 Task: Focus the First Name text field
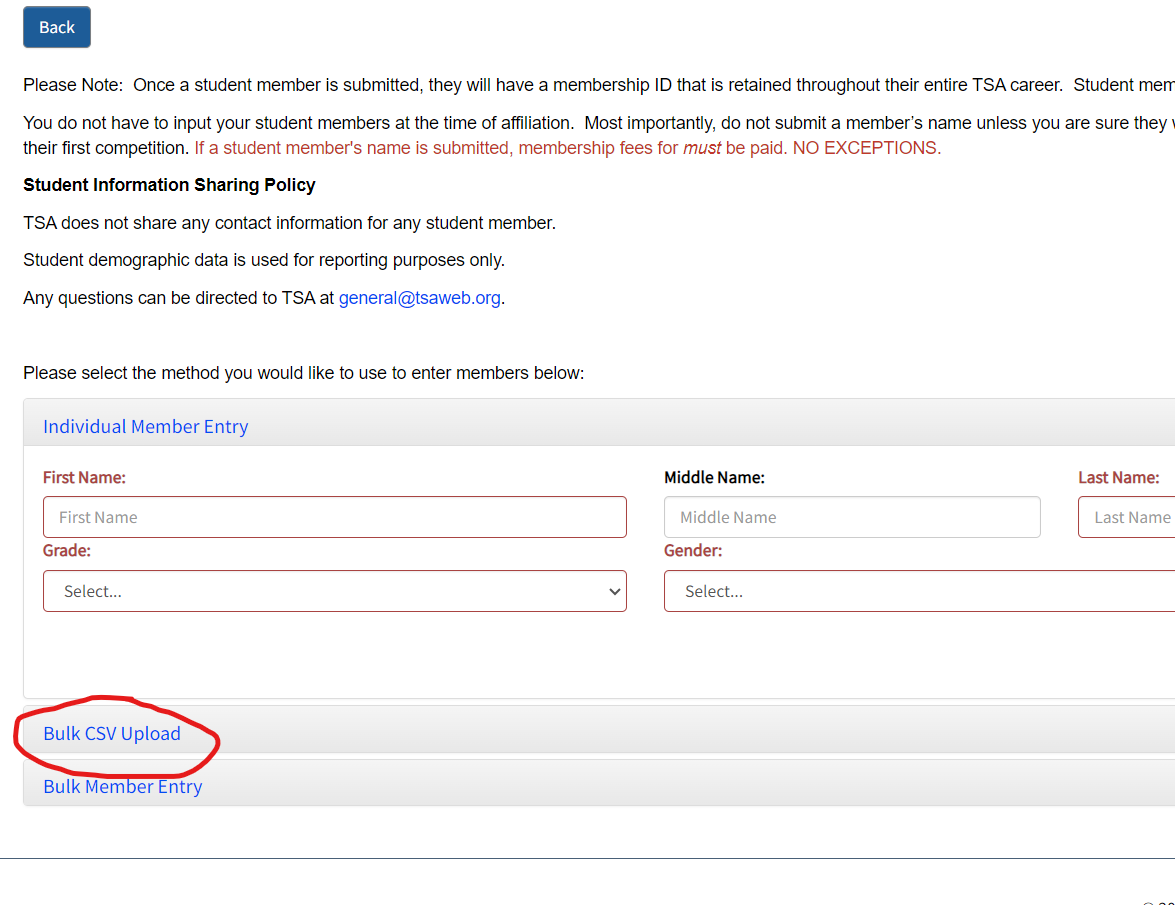(x=334, y=517)
